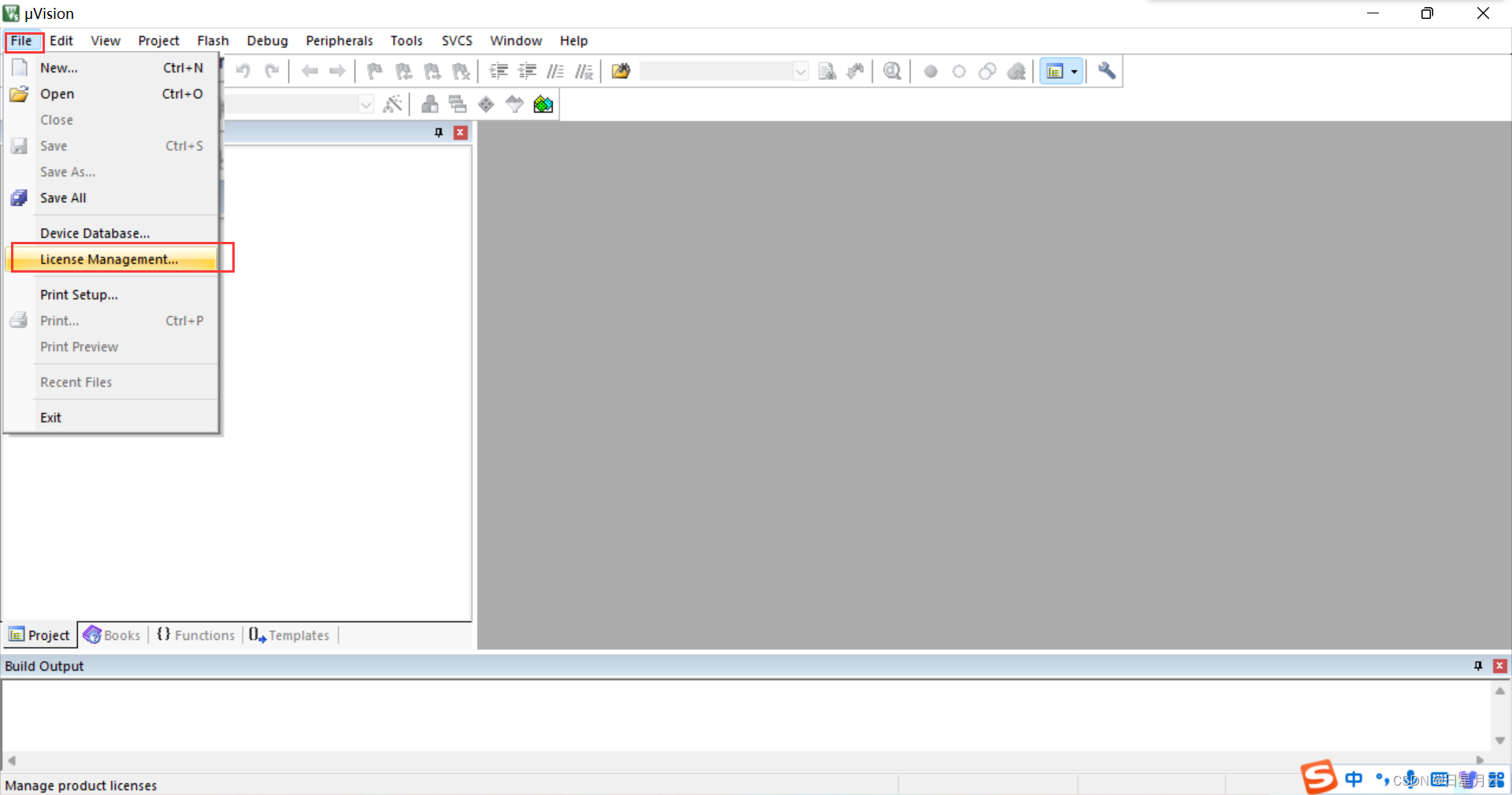This screenshot has width=1512, height=795.
Task: Click Build Output scroll down arrow
Action: click(1500, 741)
